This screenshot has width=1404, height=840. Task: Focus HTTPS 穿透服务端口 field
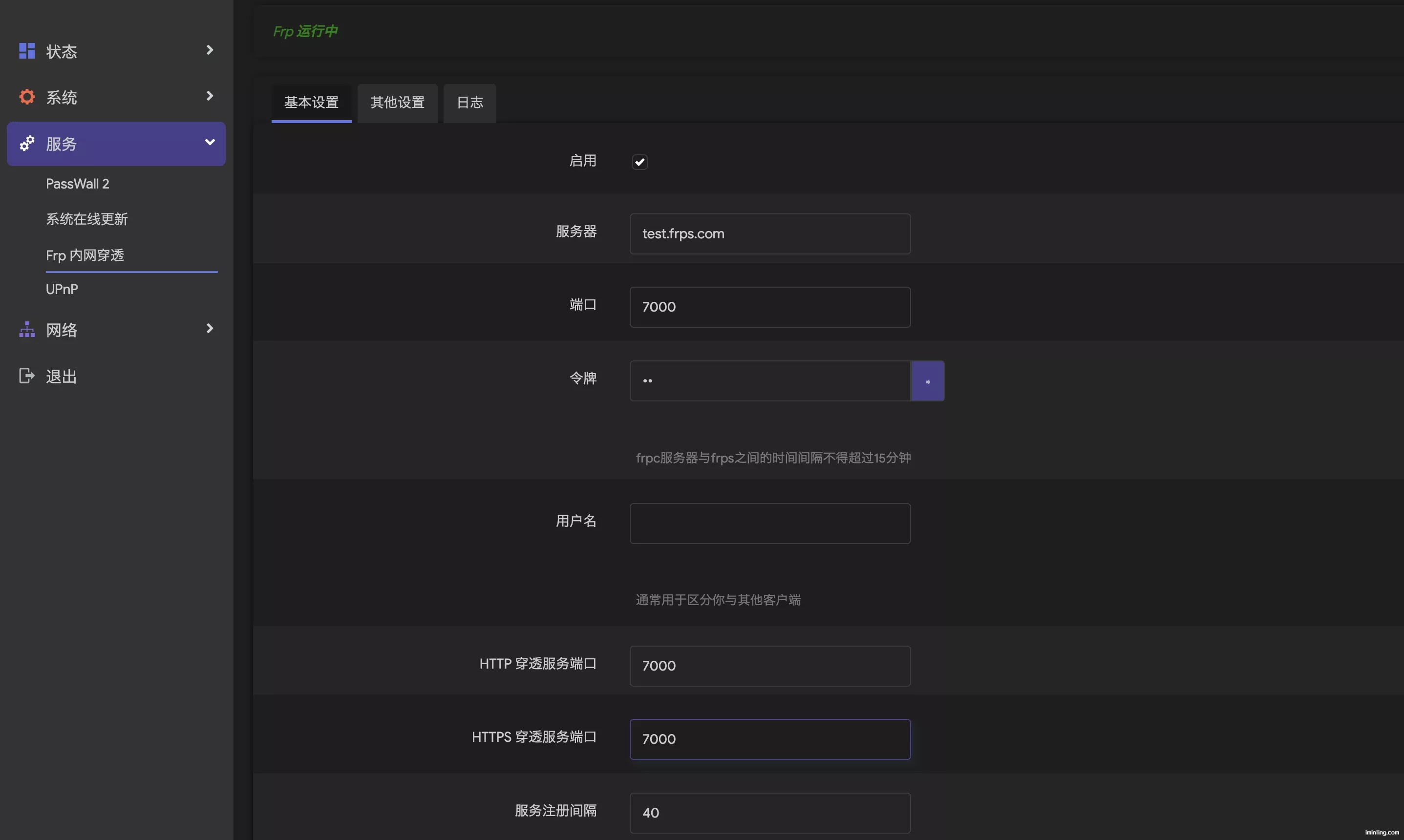pyautogui.click(x=770, y=739)
